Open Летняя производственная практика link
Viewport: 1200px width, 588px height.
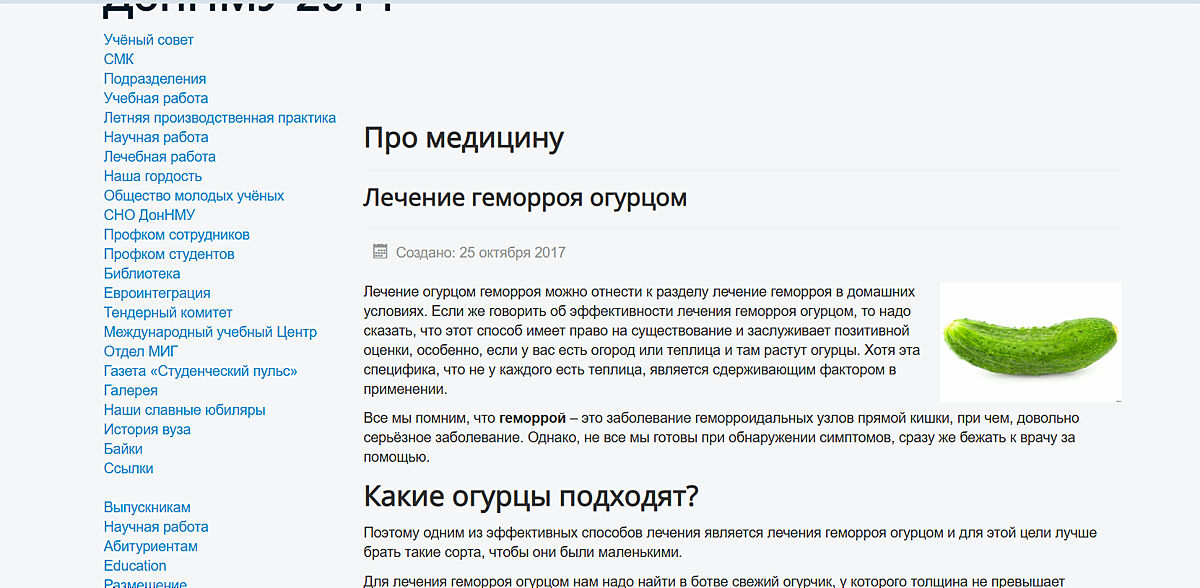[220, 118]
